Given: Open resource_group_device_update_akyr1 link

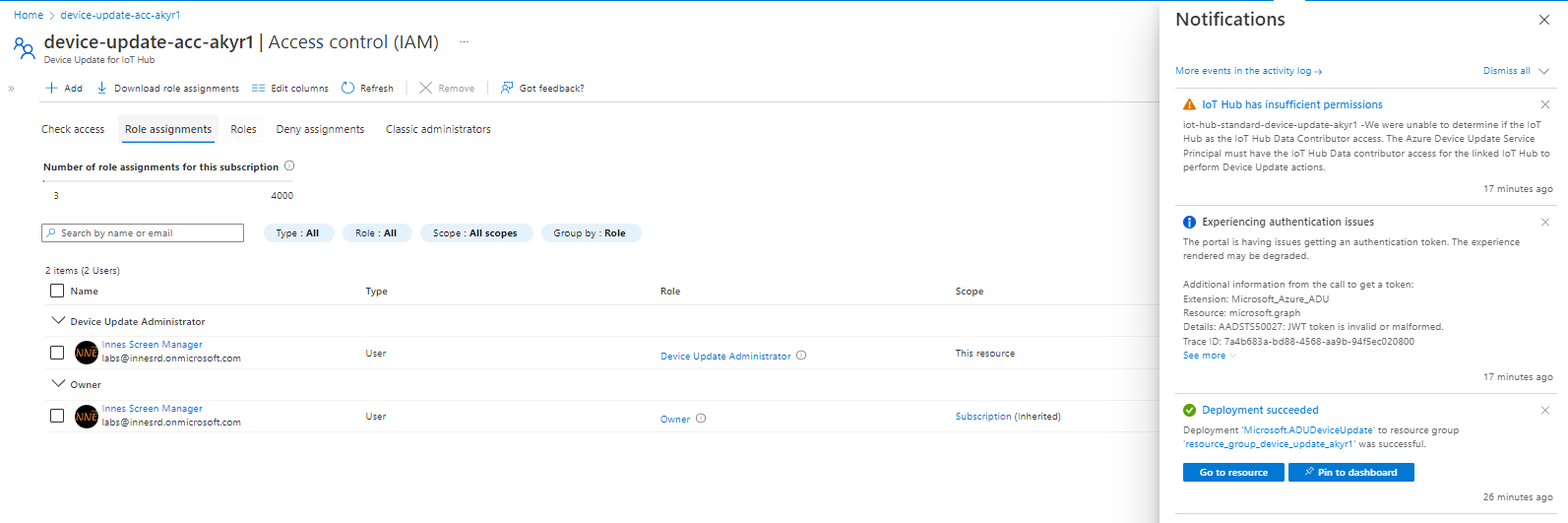Looking at the screenshot, I should (1270, 444).
